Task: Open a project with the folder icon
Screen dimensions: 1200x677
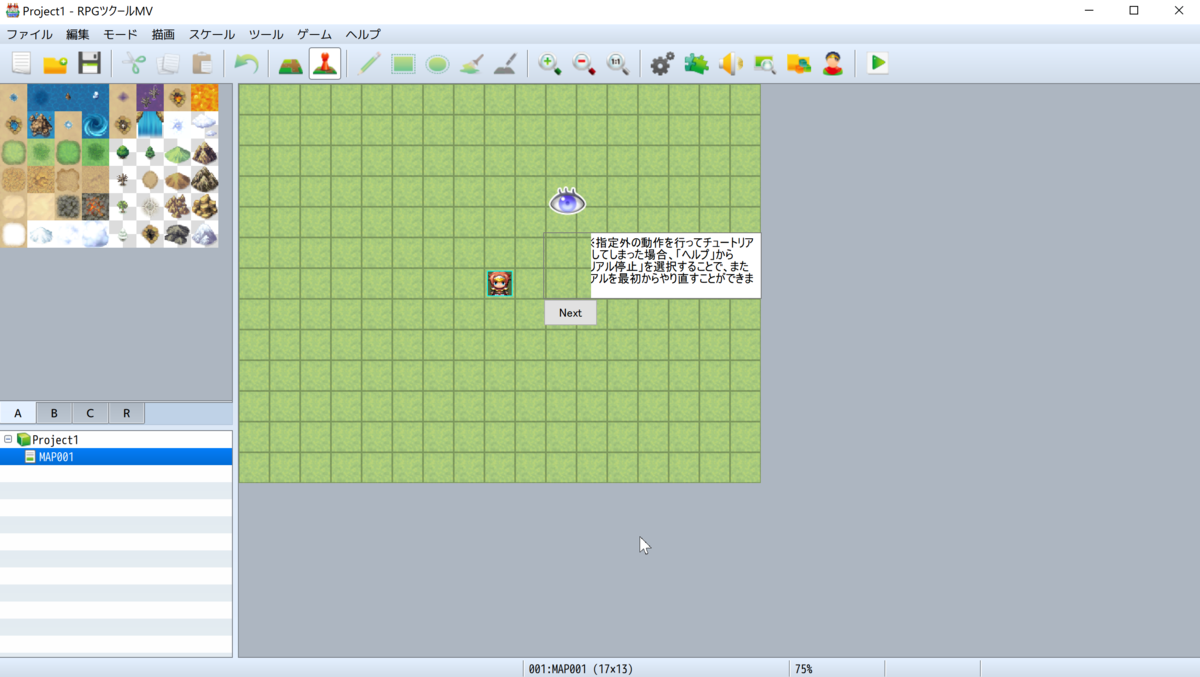Action: point(55,63)
